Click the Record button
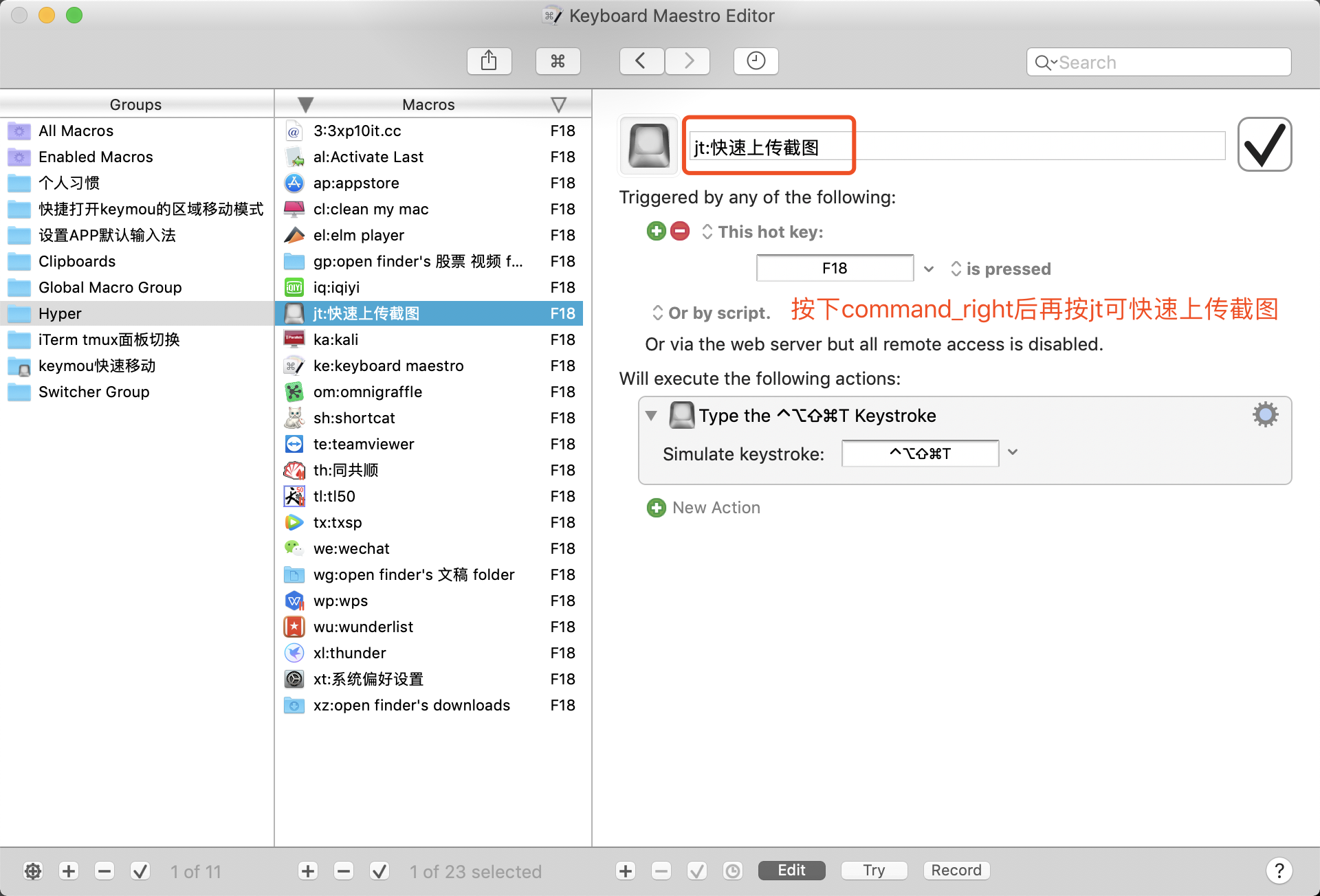This screenshot has width=1320, height=896. pyautogui.click(x=956, y=871)
